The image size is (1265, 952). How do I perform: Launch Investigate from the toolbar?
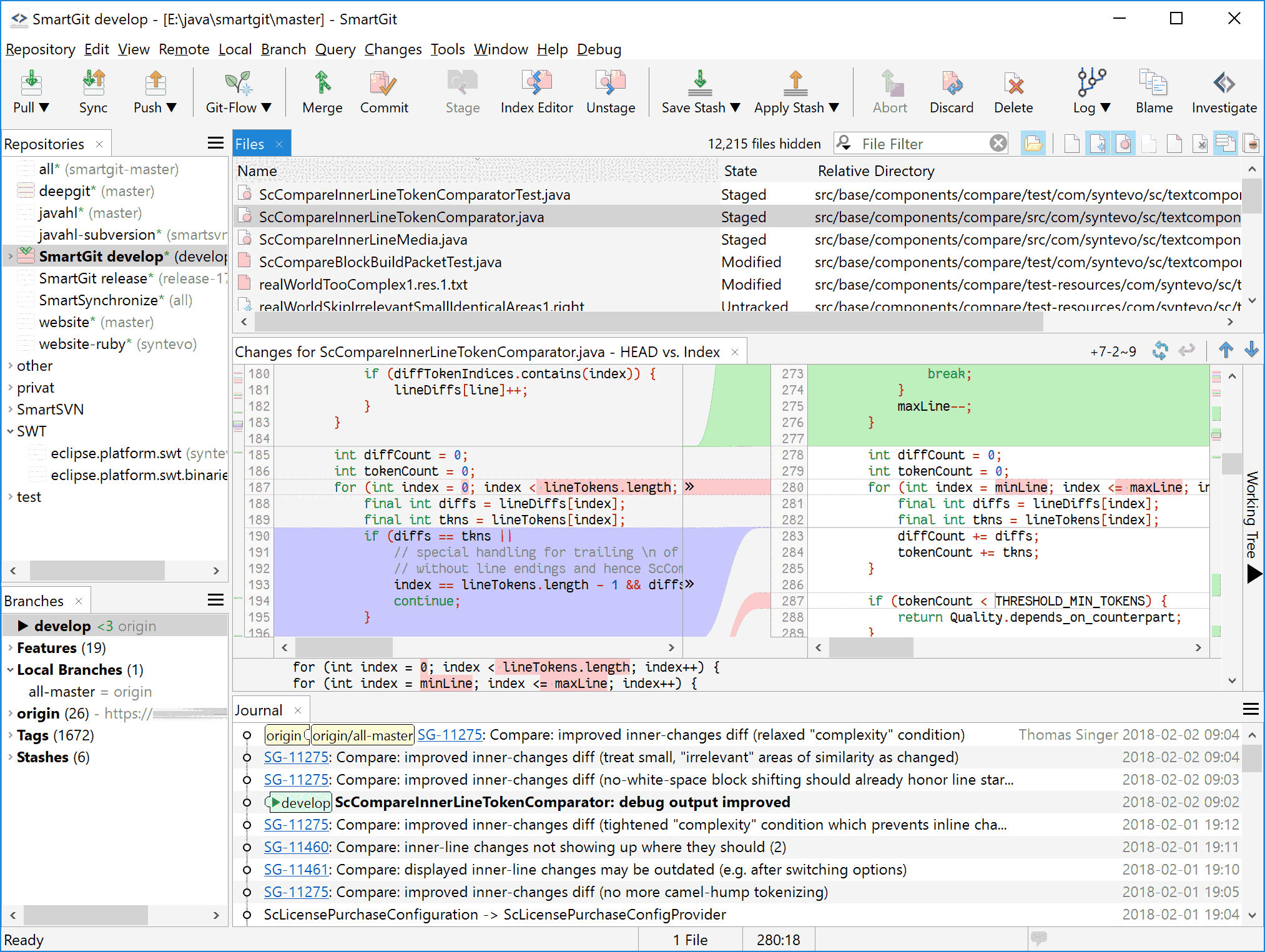[1224, 91]
